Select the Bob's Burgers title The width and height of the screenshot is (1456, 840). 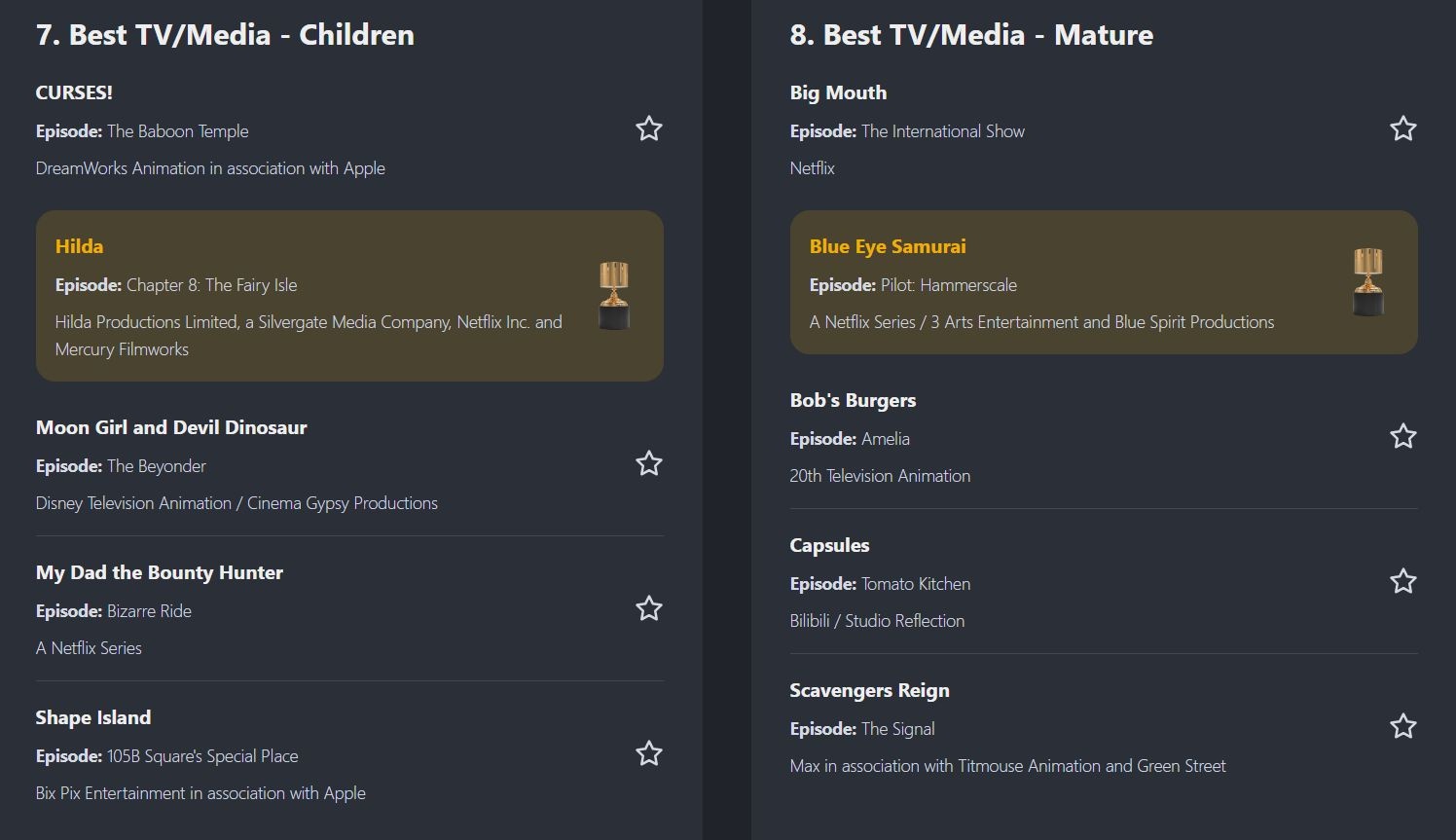(x=853, y=400)
